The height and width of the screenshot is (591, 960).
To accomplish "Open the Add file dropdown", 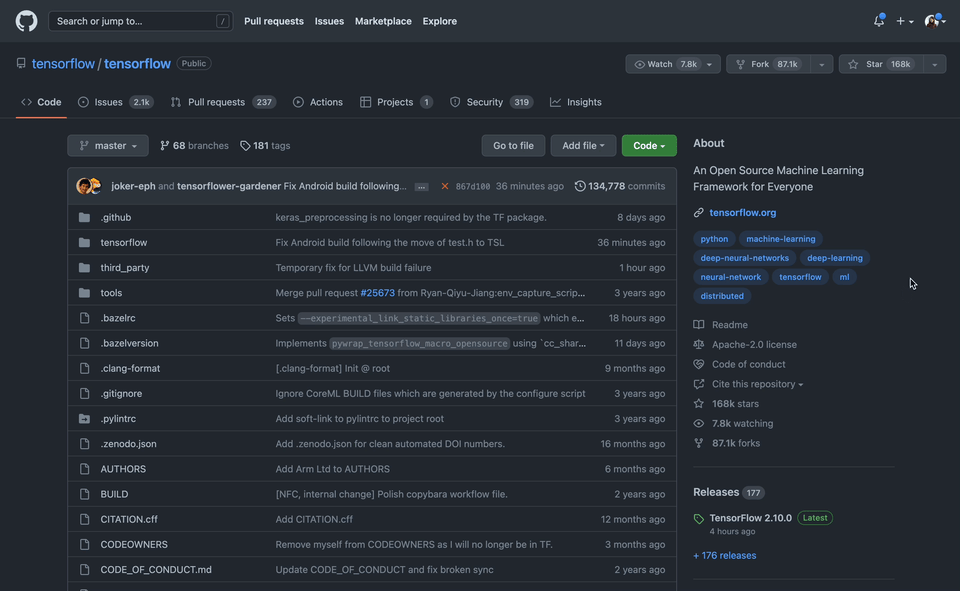I will 584,146.
